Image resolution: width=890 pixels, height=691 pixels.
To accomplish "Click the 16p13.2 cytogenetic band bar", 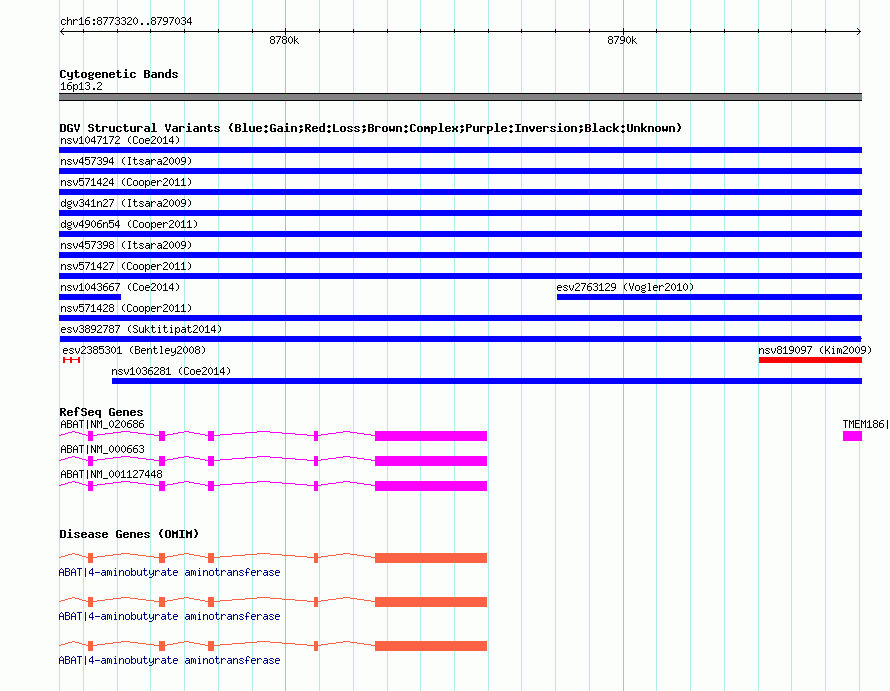I will coord(460,97).
